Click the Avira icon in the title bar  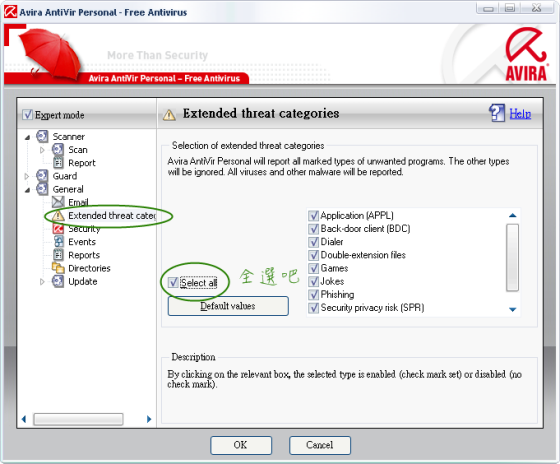coord(10,12)
